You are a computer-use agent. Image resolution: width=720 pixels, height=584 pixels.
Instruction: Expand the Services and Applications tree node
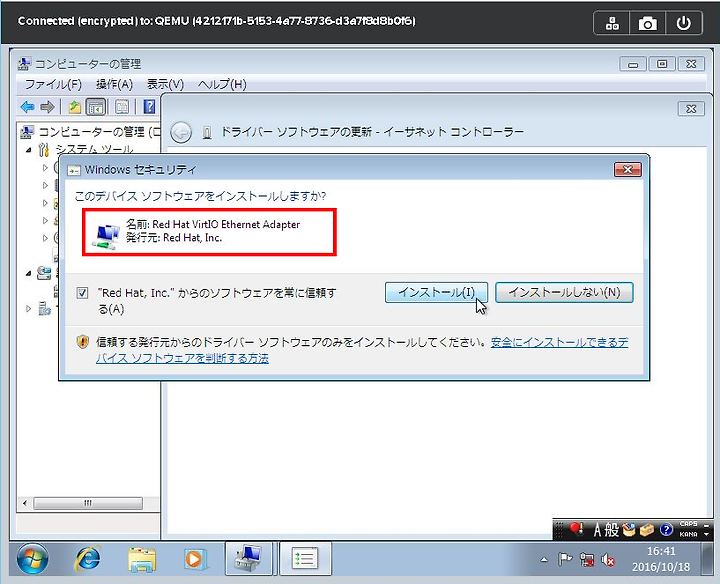28,309
